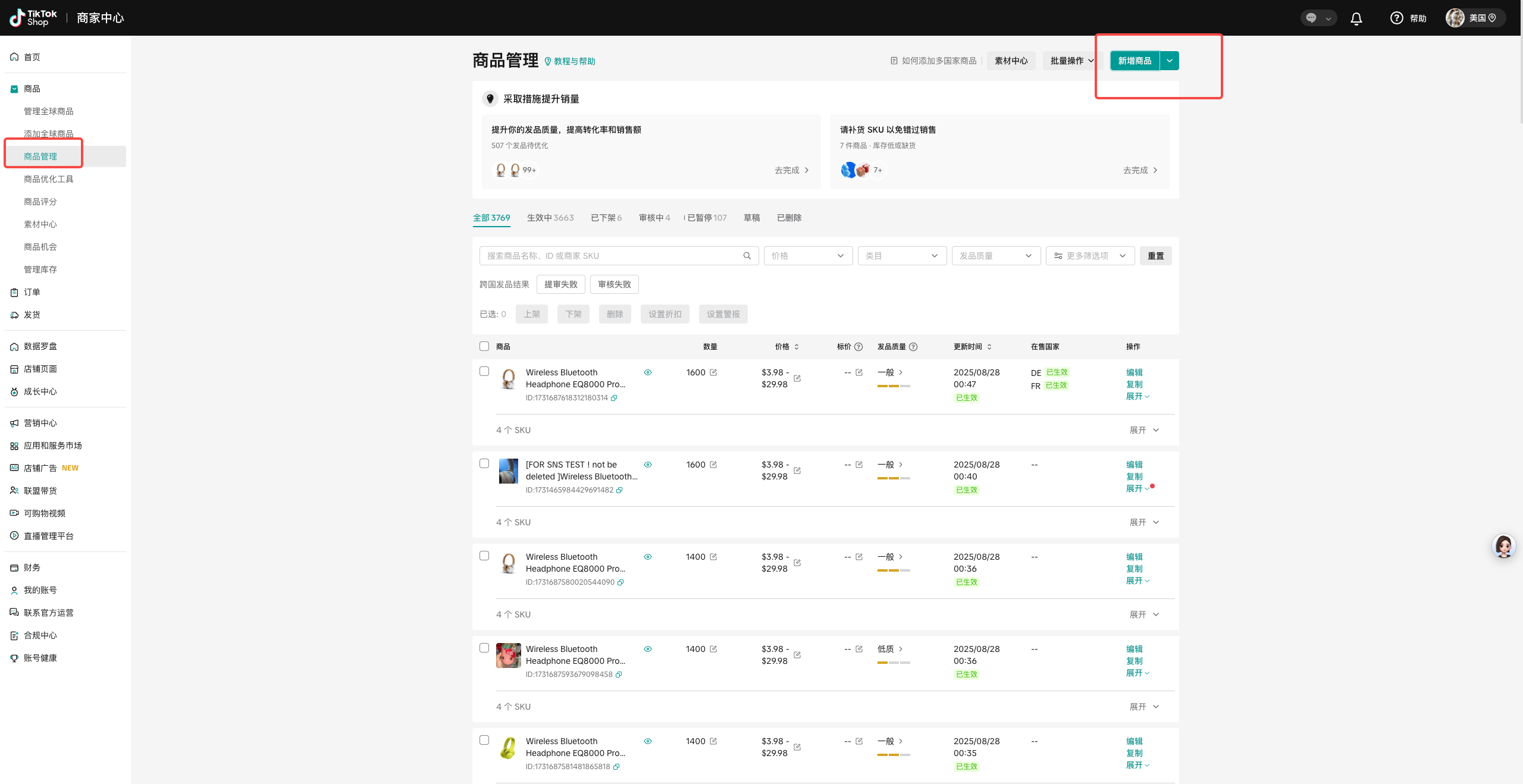1523x784 pixels.
Task: Click floating customer service avatar
Action: [1503, 545]
